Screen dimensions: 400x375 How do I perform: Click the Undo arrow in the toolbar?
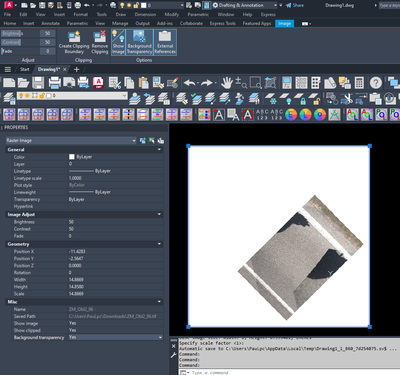coord(190,83)
